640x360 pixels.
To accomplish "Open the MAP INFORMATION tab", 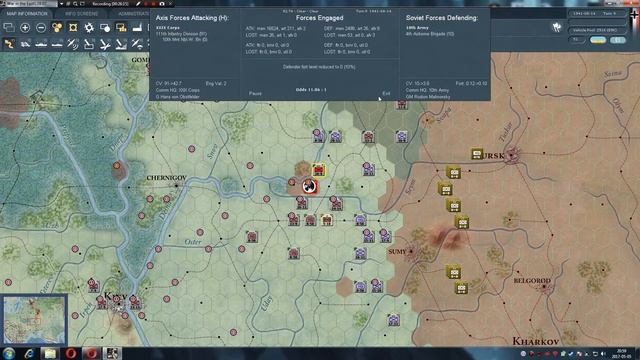I will point(27,13).
